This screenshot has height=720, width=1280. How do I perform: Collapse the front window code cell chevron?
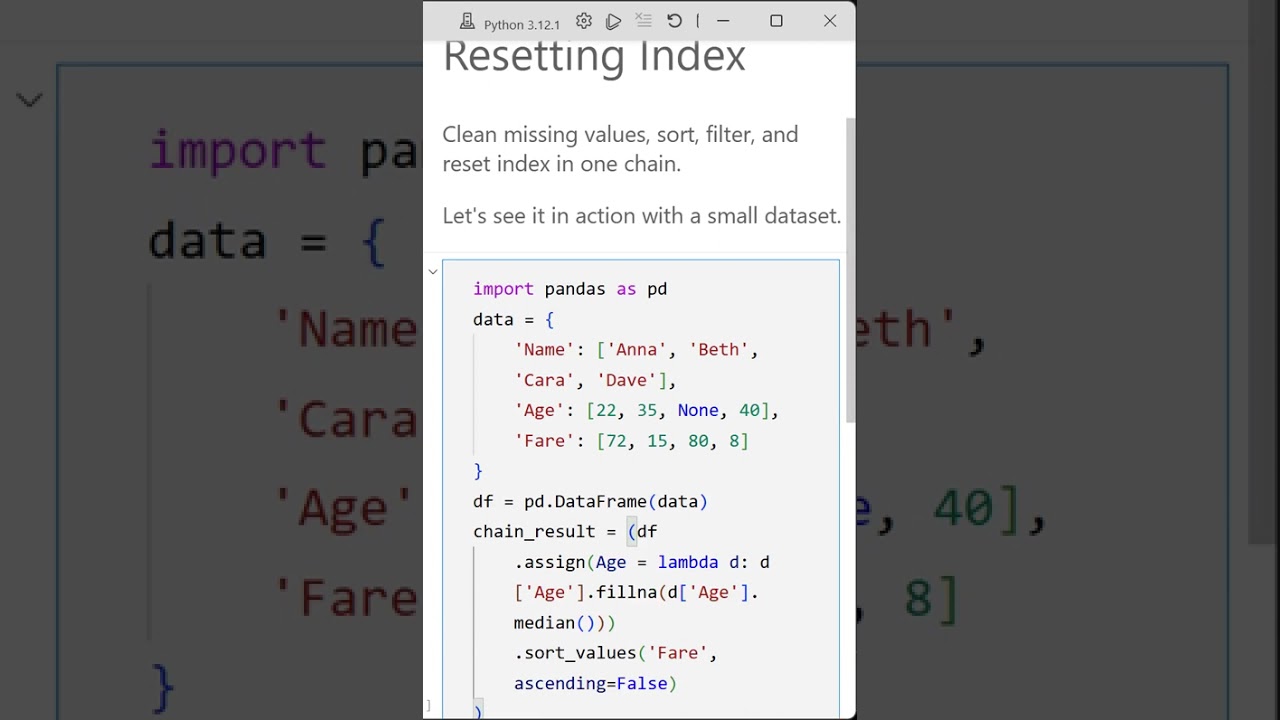click(433, 272)
